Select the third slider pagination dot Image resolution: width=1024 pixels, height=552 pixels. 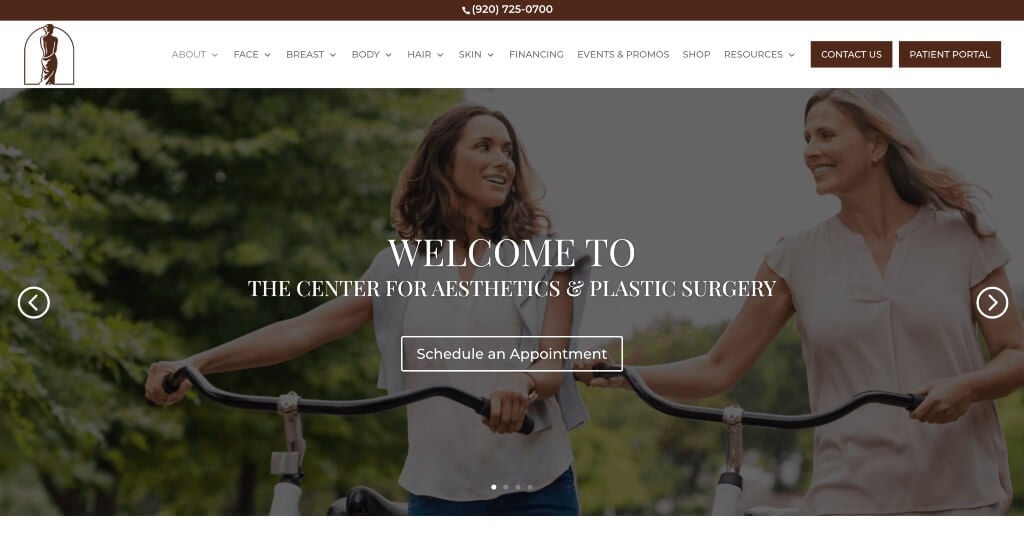(518, 487)
